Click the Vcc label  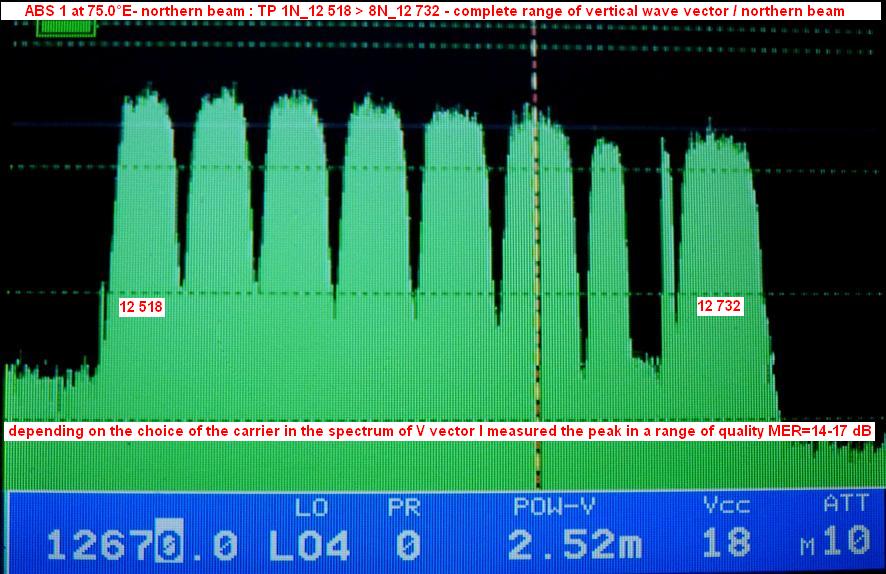(x=726, y=507)
